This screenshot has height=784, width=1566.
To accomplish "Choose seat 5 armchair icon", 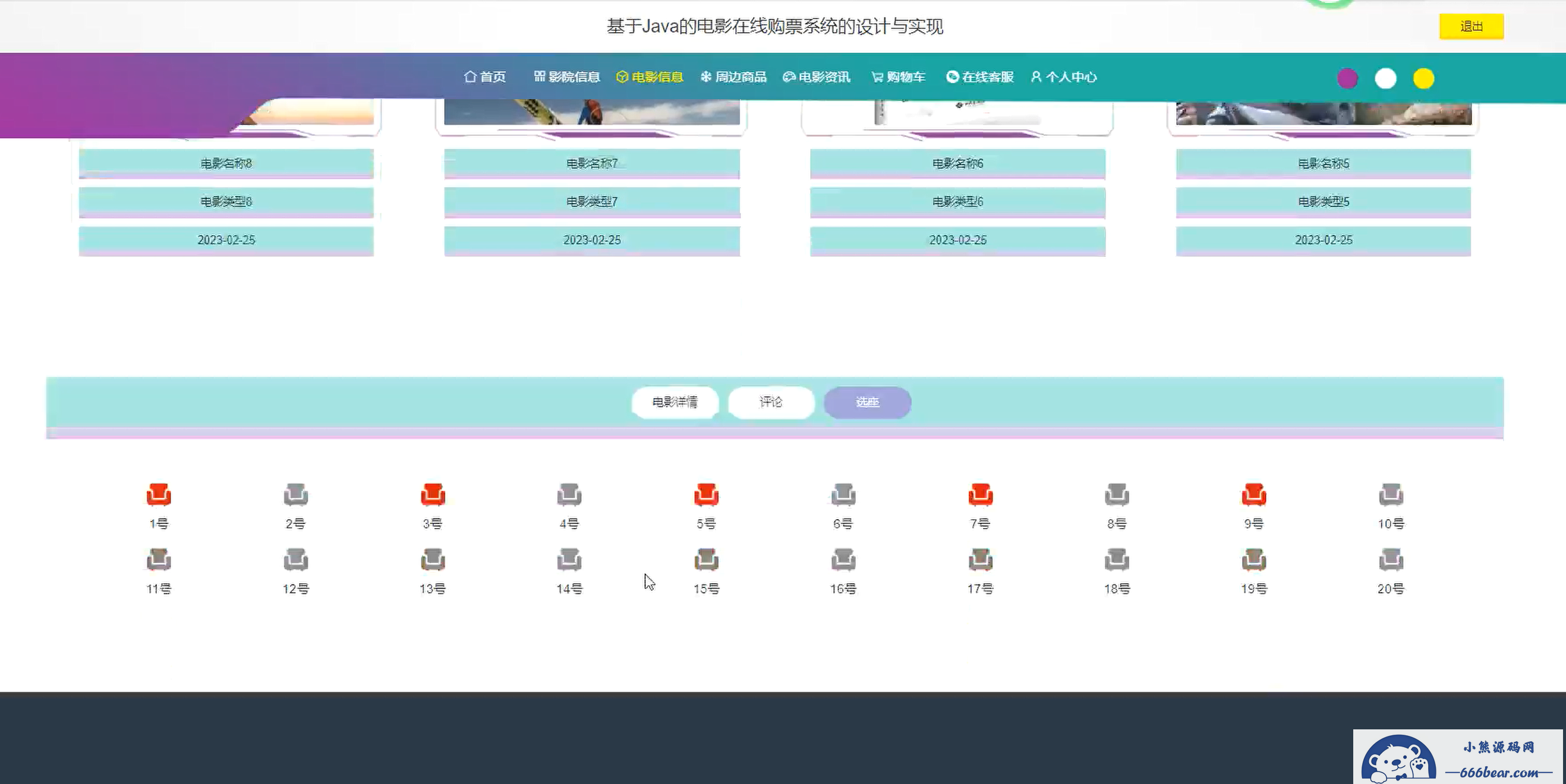I will (x=706, y=495).
